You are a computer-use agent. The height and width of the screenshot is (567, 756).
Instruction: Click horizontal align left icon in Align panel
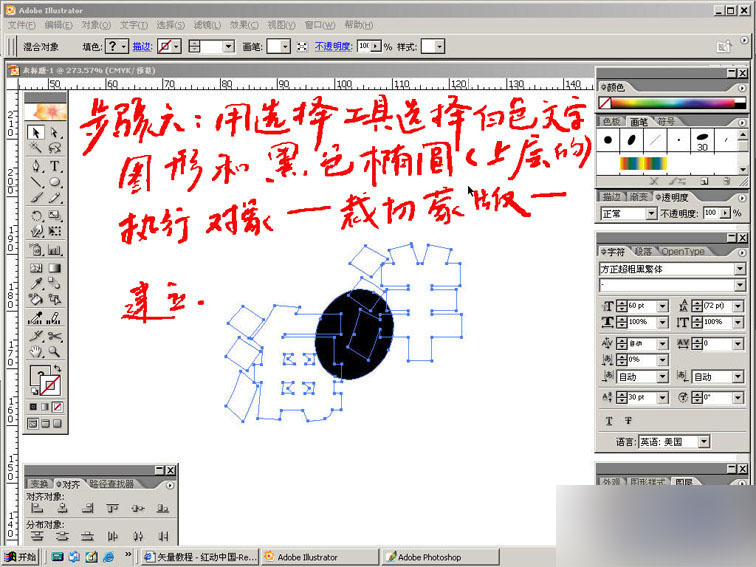pos(37,508)
